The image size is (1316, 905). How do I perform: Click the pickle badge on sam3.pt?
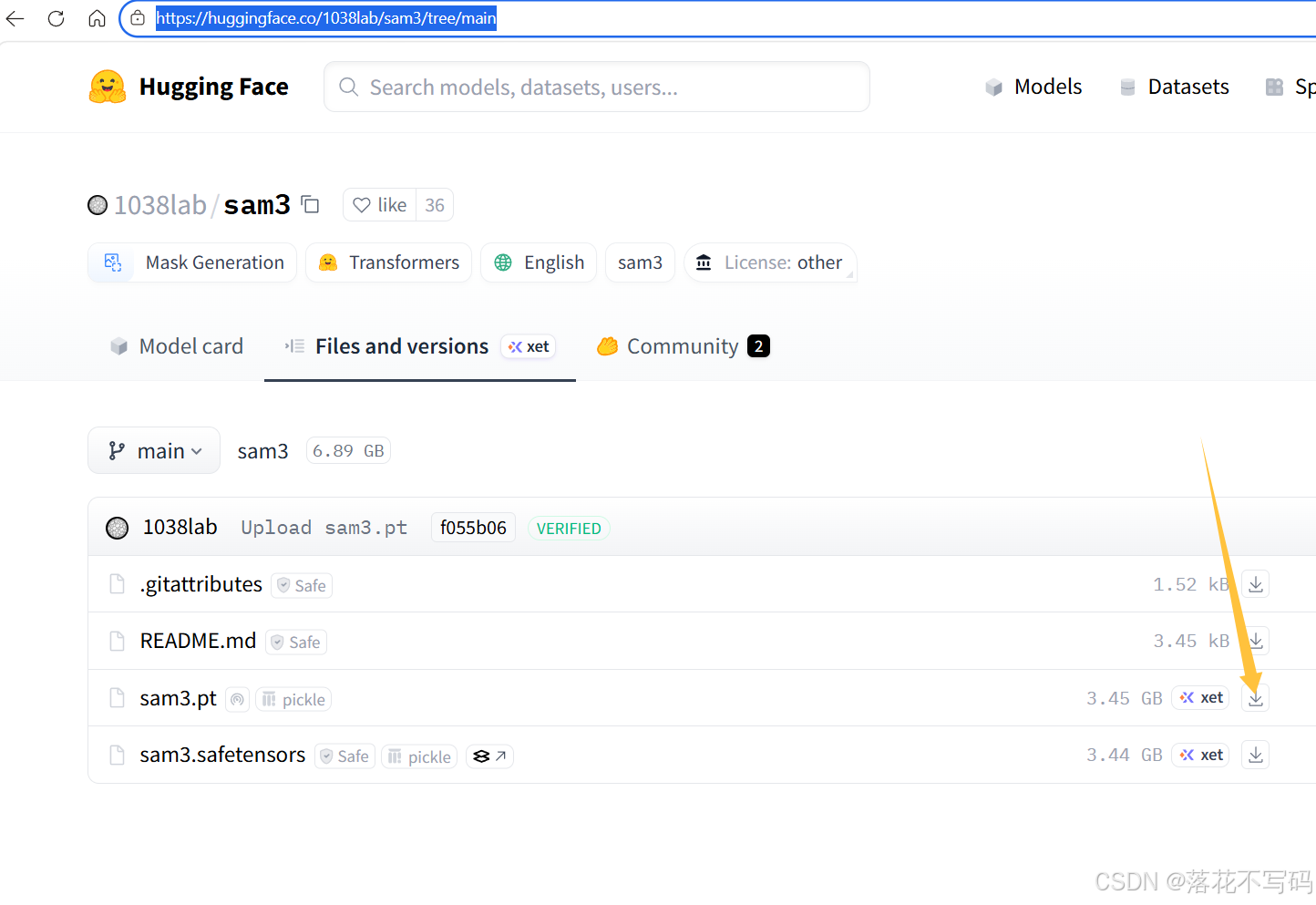(293, 699)
